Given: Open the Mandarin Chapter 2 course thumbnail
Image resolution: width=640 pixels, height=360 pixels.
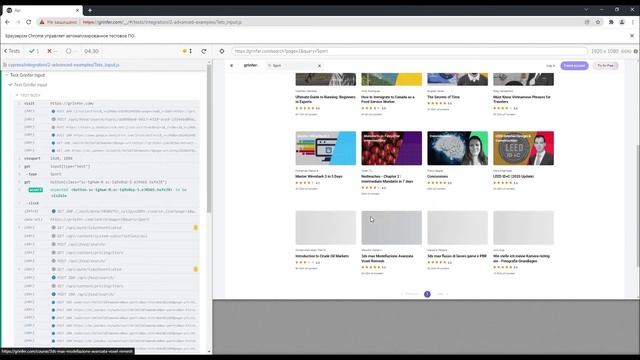Looking at the screenshot, I should [391, 148].
